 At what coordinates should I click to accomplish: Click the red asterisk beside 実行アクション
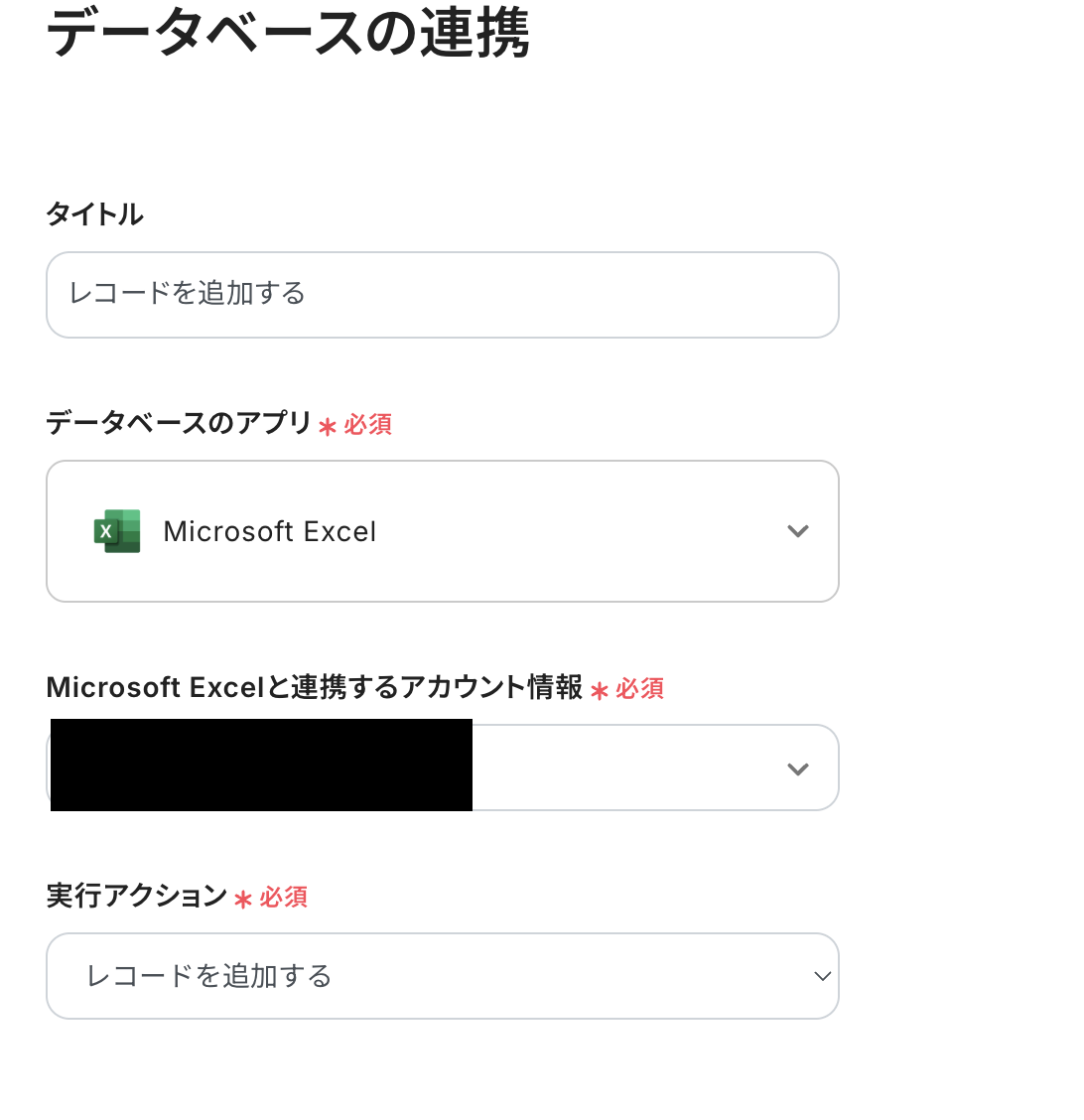tap(243, 900)
